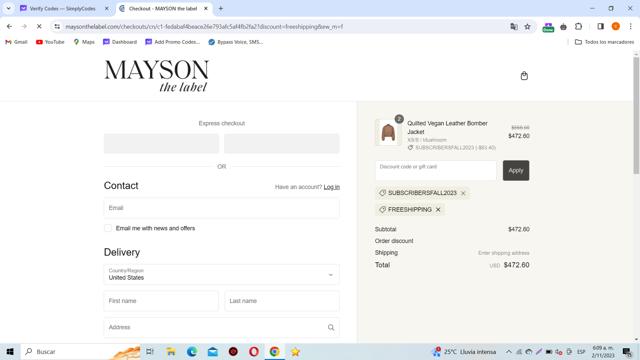Screen dimensions: 640x360
Task: Click the second express checkout button
Action: pyautogui.click(x=282, y=144)
